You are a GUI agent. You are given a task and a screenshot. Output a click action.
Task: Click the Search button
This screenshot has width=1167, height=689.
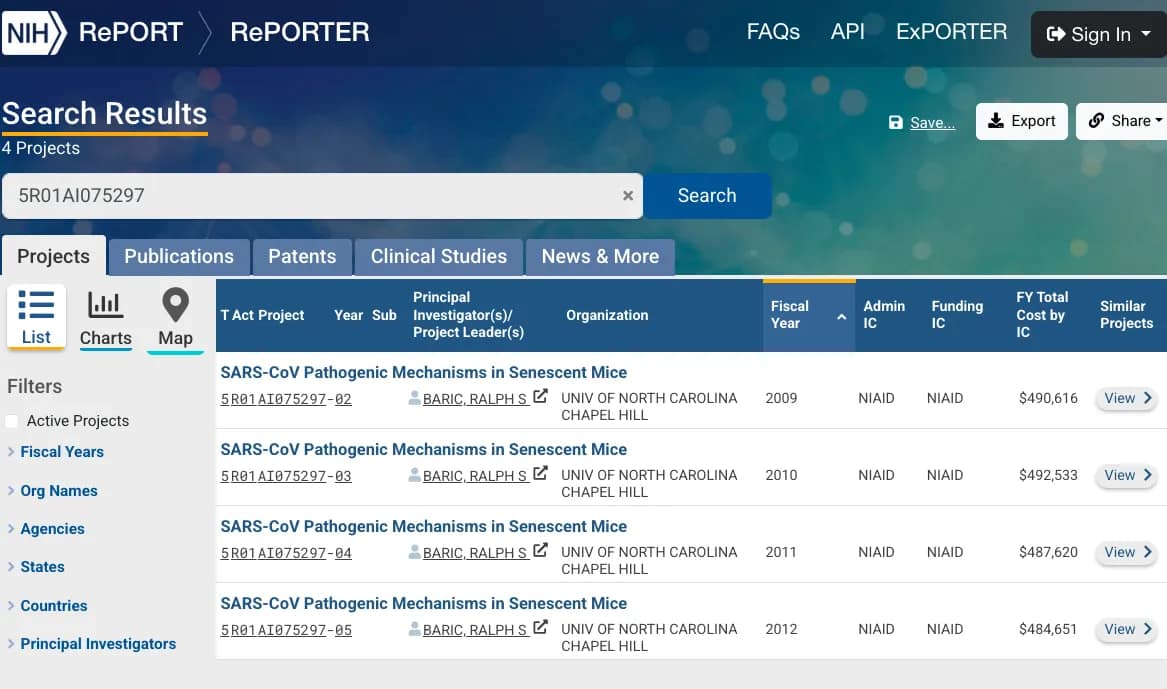tap(707, 196)
